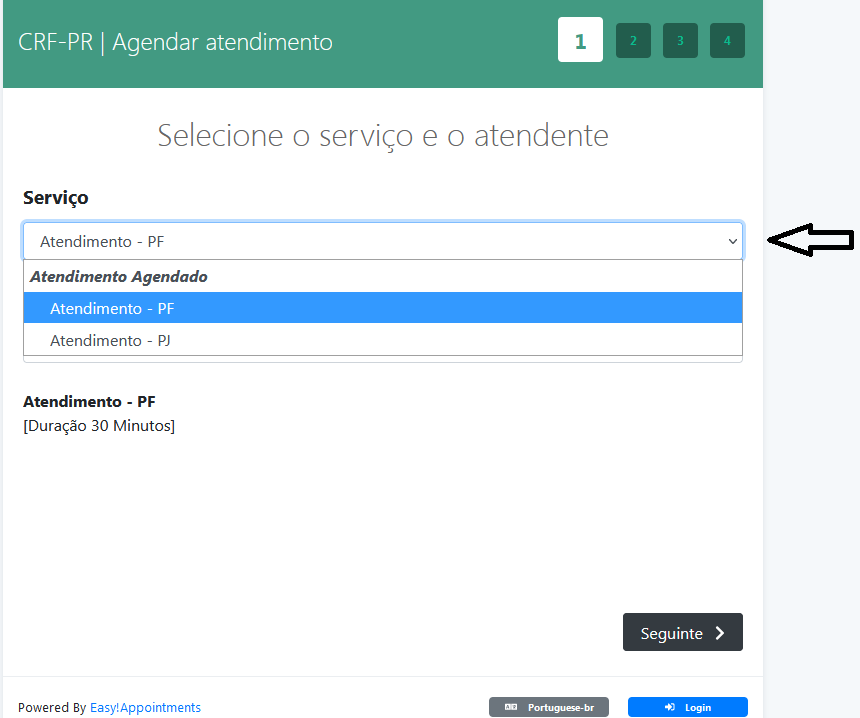This screenshot has width=860, height=718.
Task: Click the dropdown chevron in Serviço field
Action: [732, 241]
